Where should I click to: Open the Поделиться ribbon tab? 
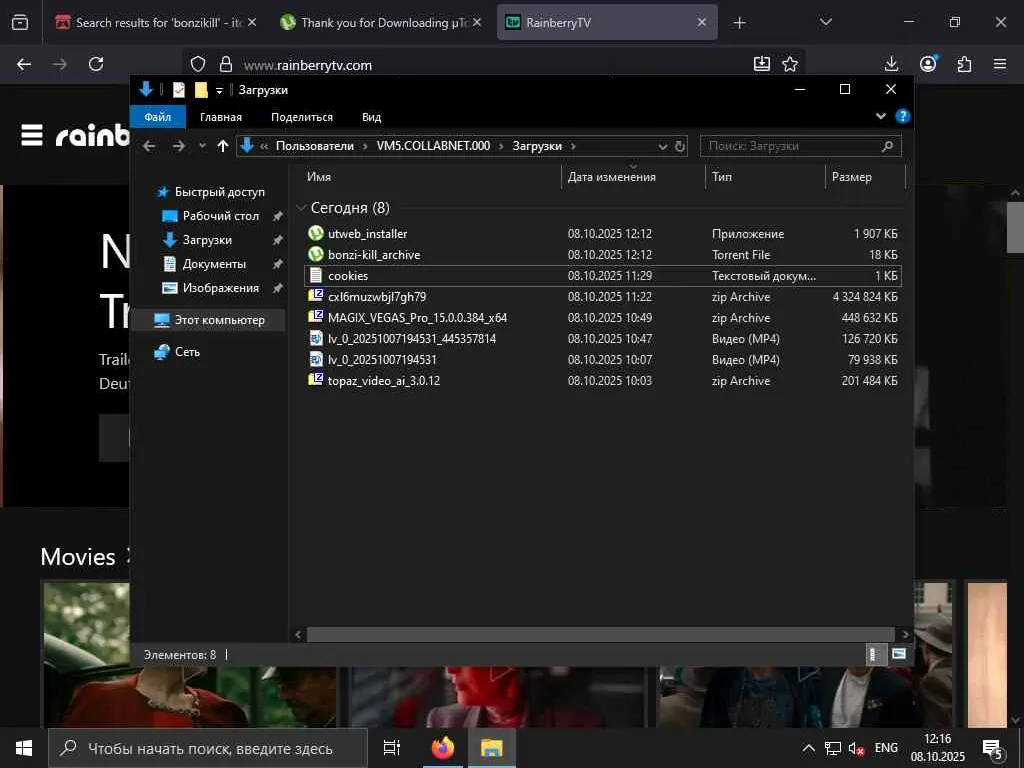pyautogui.click(x=302, y=117)
